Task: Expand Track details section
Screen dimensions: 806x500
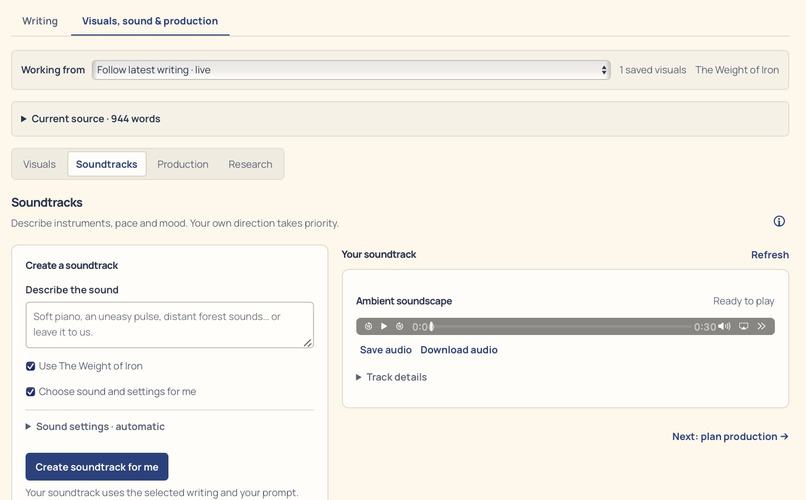Action: pos(391,377)
